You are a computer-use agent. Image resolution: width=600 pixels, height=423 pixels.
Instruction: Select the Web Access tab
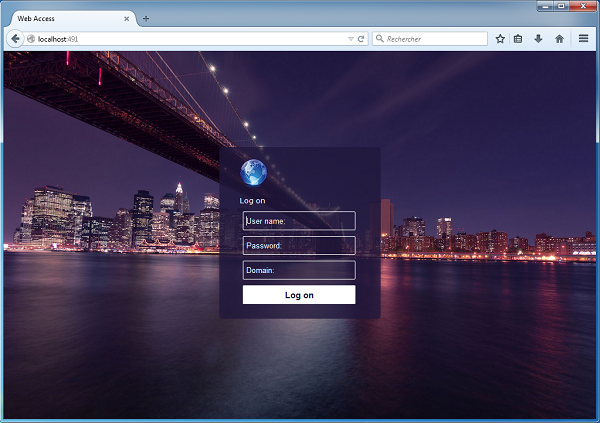point(60,19)
